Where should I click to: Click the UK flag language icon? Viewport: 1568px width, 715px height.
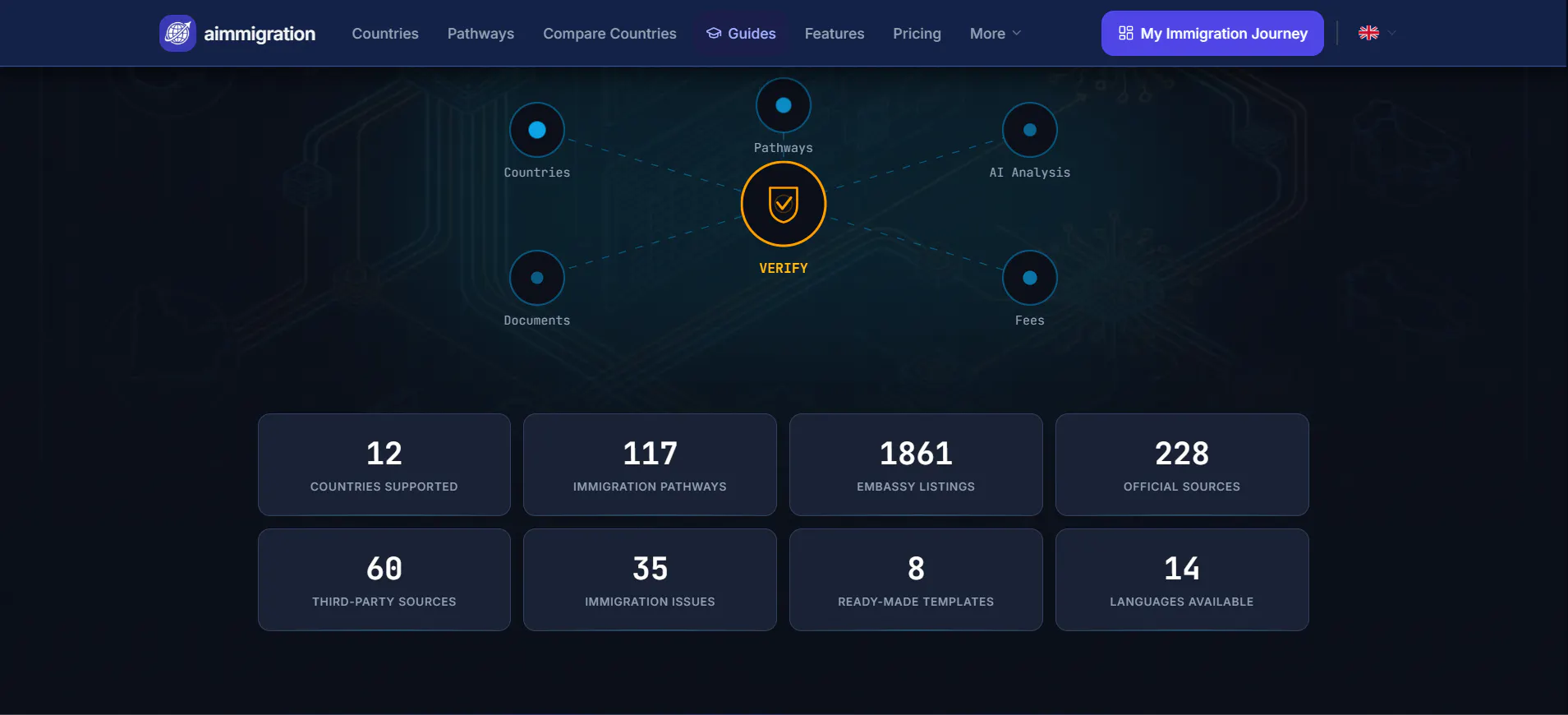coord(1368,33)
